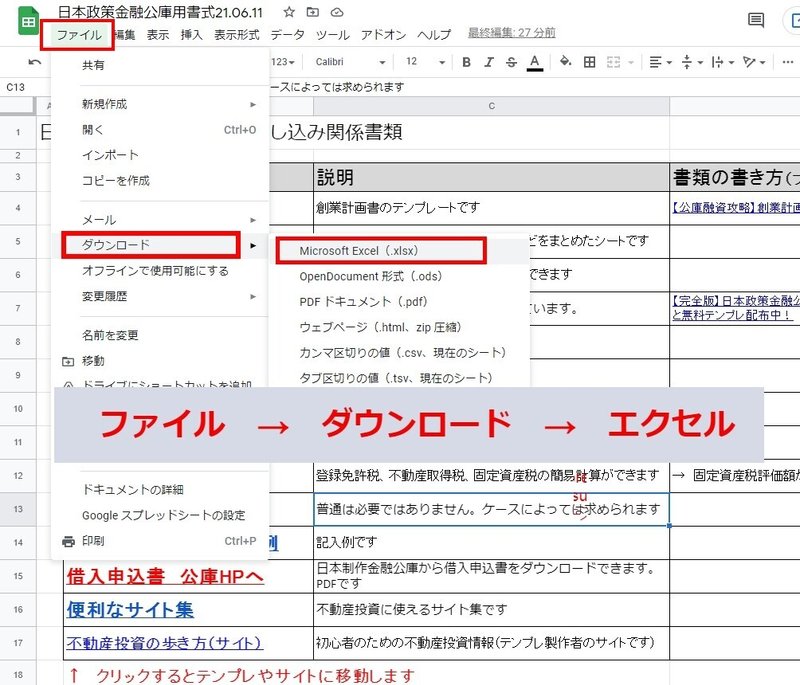Download as ウェブページ (.html, zip)
This screenshot has width=800, height=685.
click(x=399, y=327)
